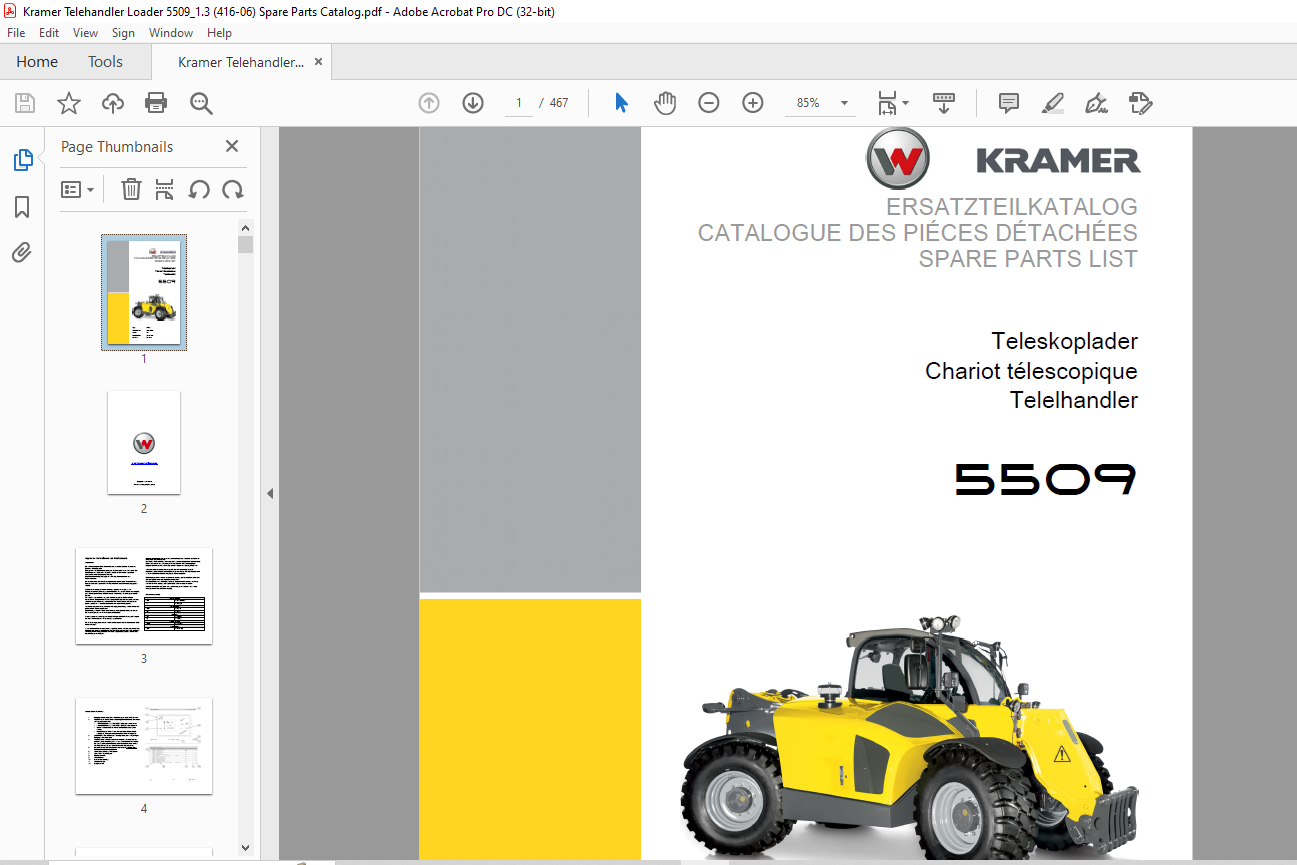
Task: Select the Kramer Telehandler document tab
Action: click(x=241, y=62)
